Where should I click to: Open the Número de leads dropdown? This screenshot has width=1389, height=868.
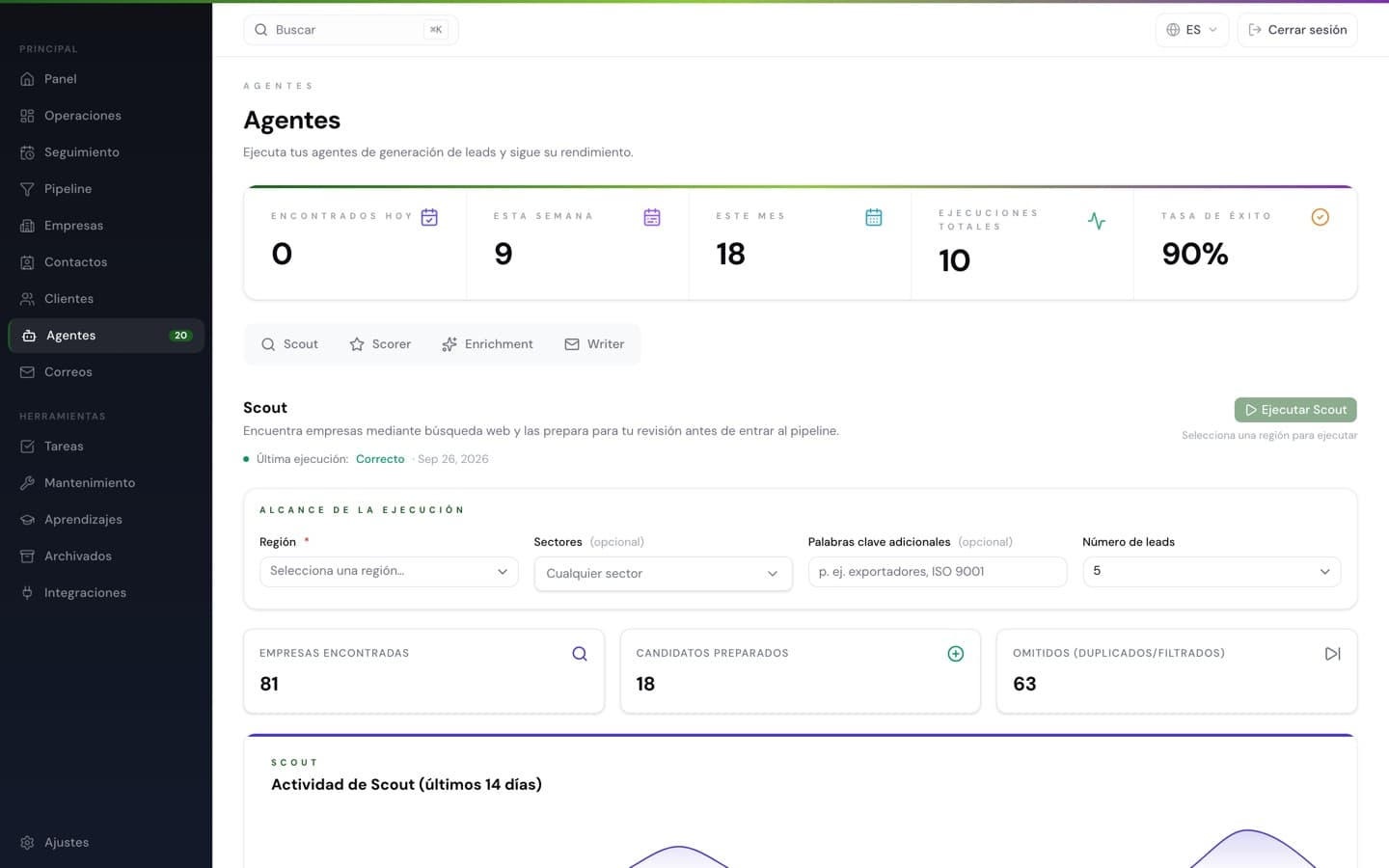1212,572
